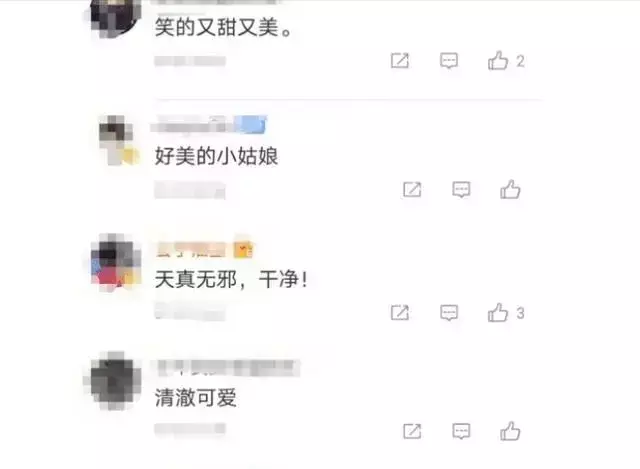Open username above 清澈可爱 comment

pos(228,368)
